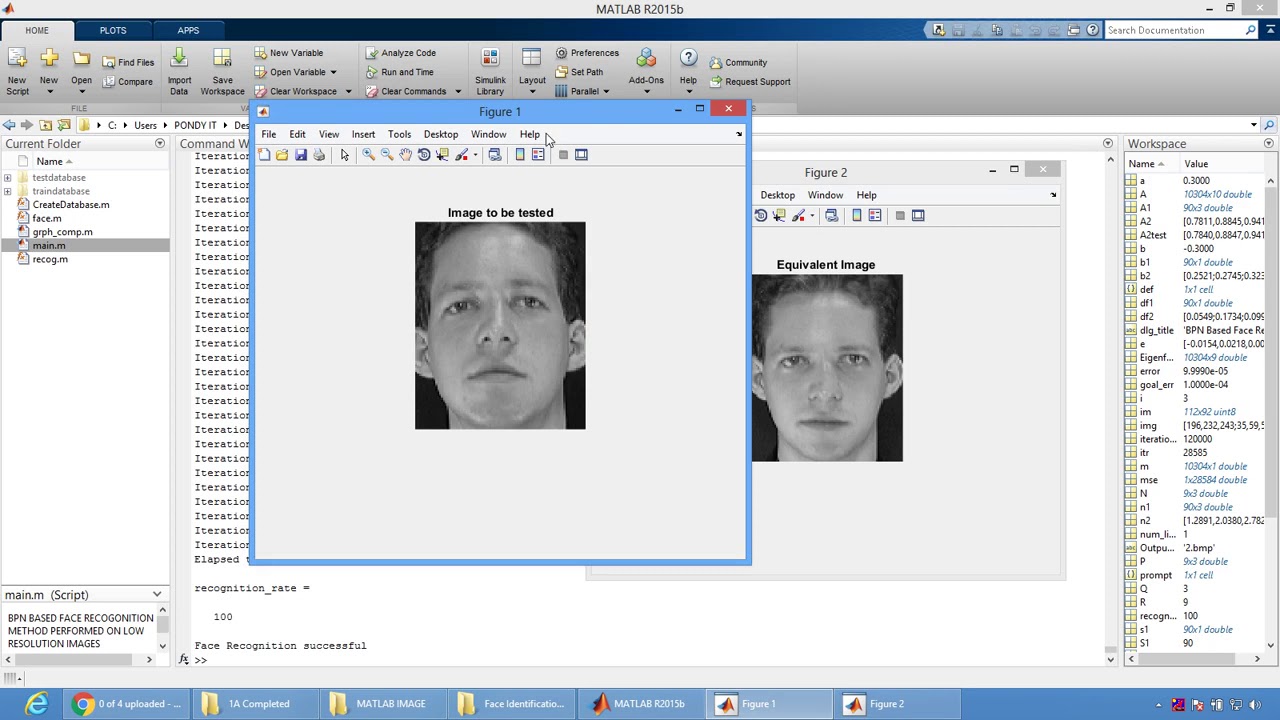The height and width of the screenshot is (720, 1280).
Task: Click MATLAB IMAGE folder in taskbar
Action: click(x=378, y=704)
